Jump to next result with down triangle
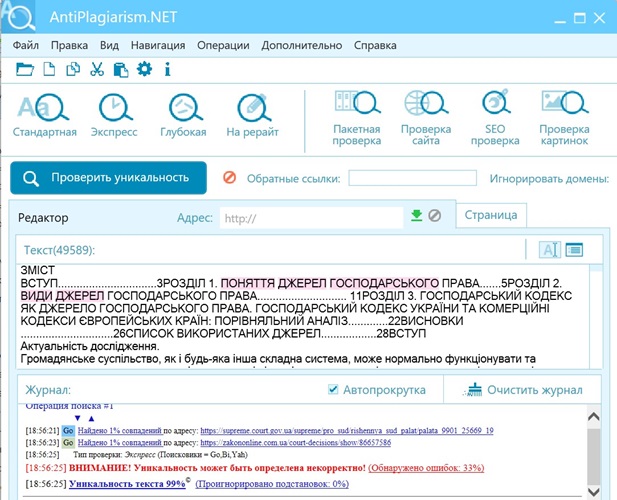The image size is (617, 500). pyautogui.click(x=78, y=418)
